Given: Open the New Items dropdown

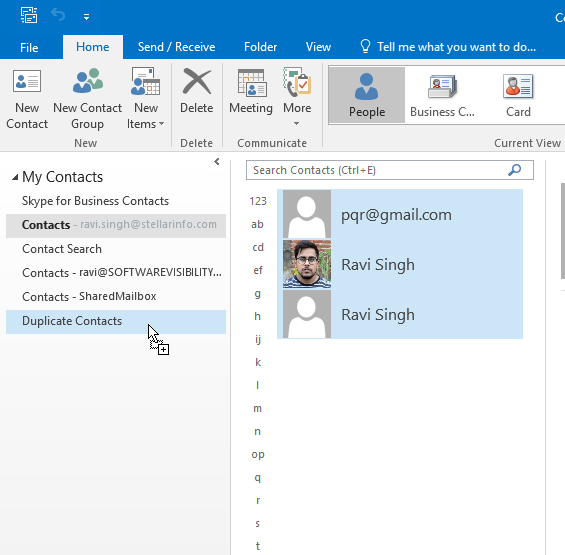Looking at the screenshot, I should 146,98.
